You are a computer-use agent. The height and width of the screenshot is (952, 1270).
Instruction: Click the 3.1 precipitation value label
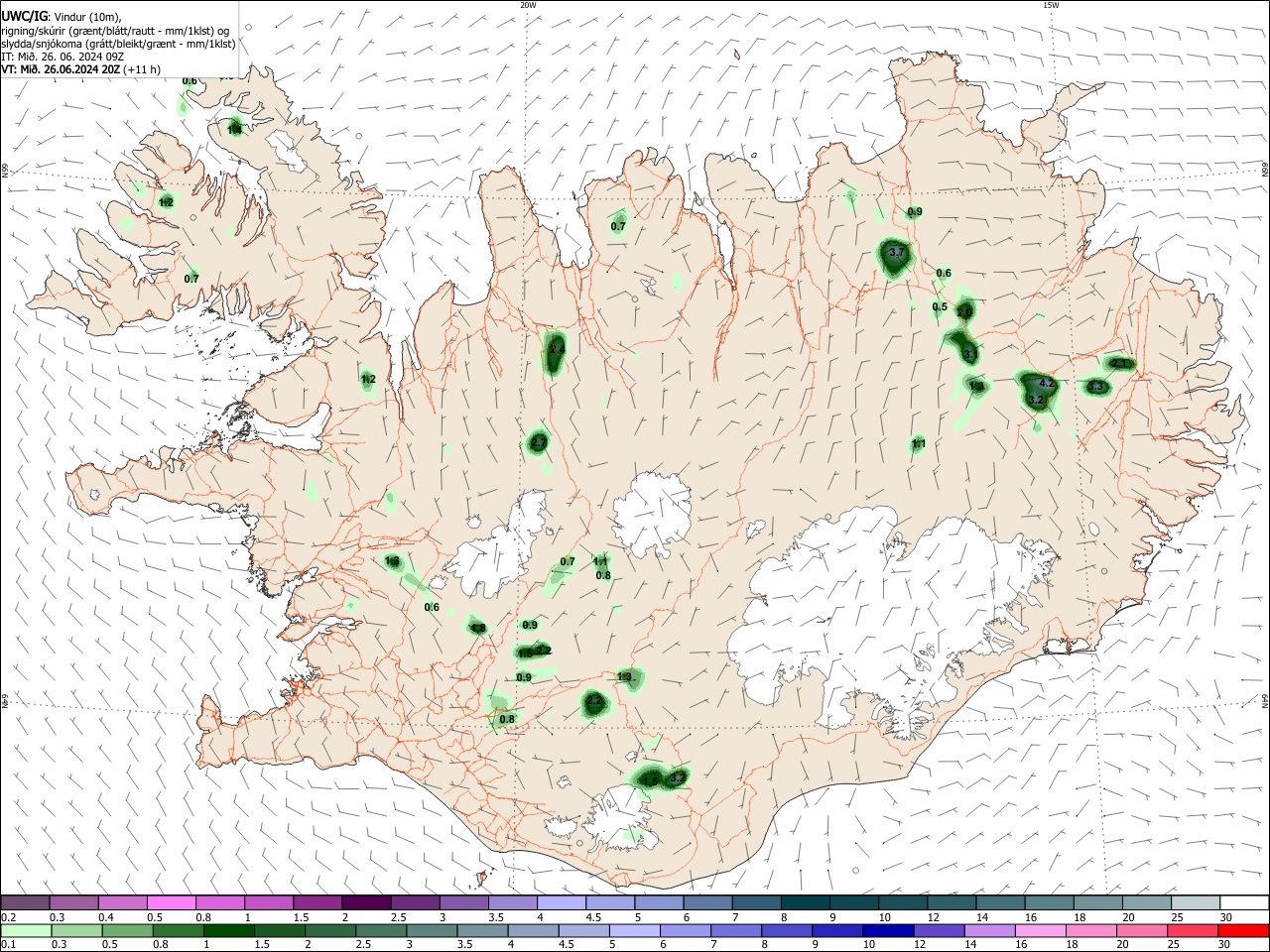click(x=970, y=354)
